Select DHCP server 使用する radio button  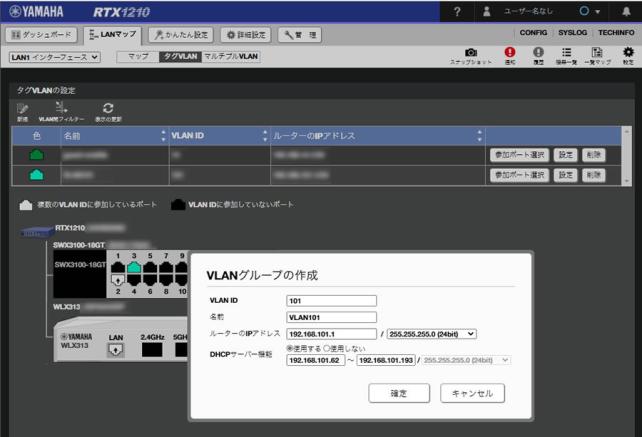(289, 349)
